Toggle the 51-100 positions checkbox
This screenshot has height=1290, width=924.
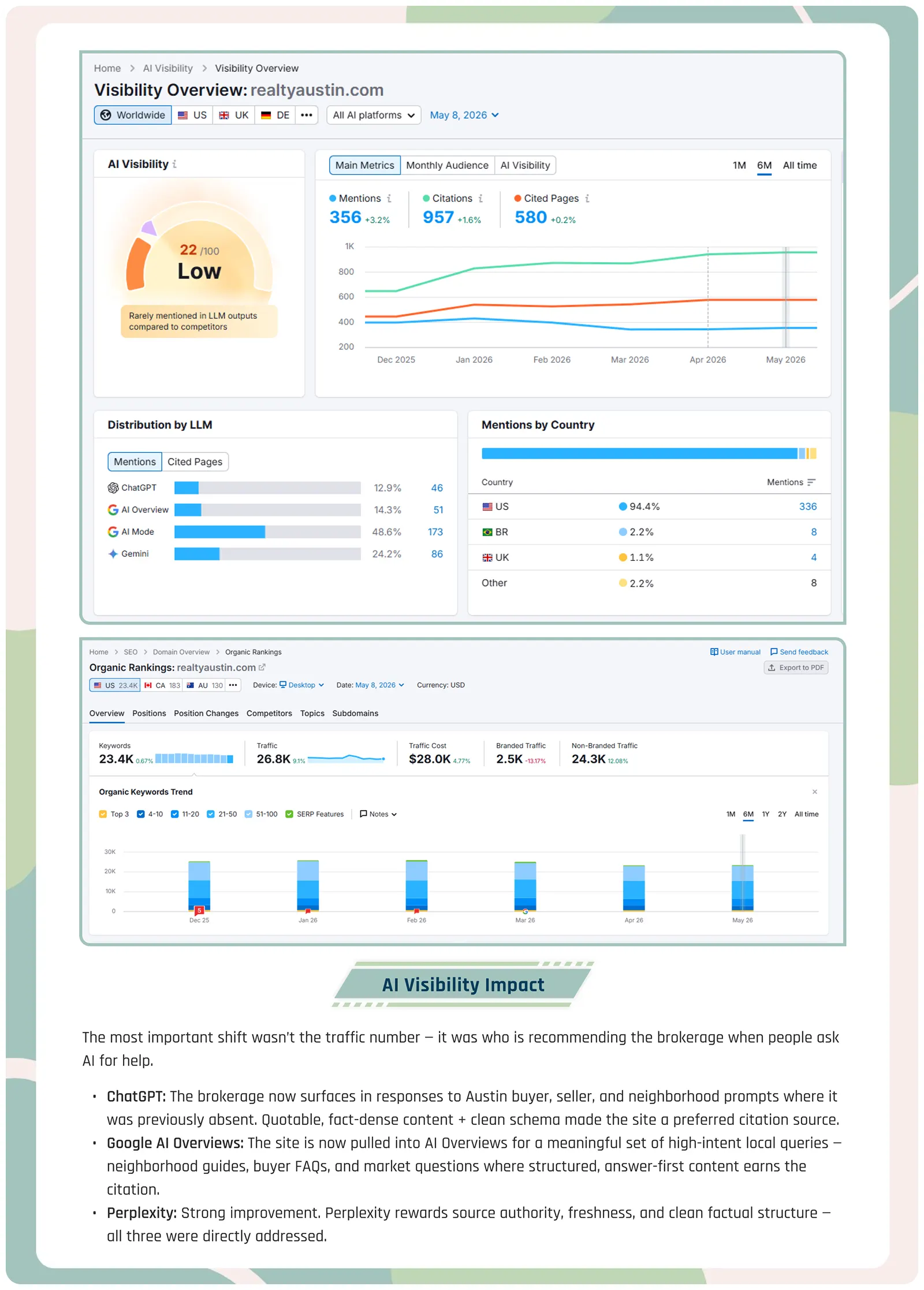[248, 814]
